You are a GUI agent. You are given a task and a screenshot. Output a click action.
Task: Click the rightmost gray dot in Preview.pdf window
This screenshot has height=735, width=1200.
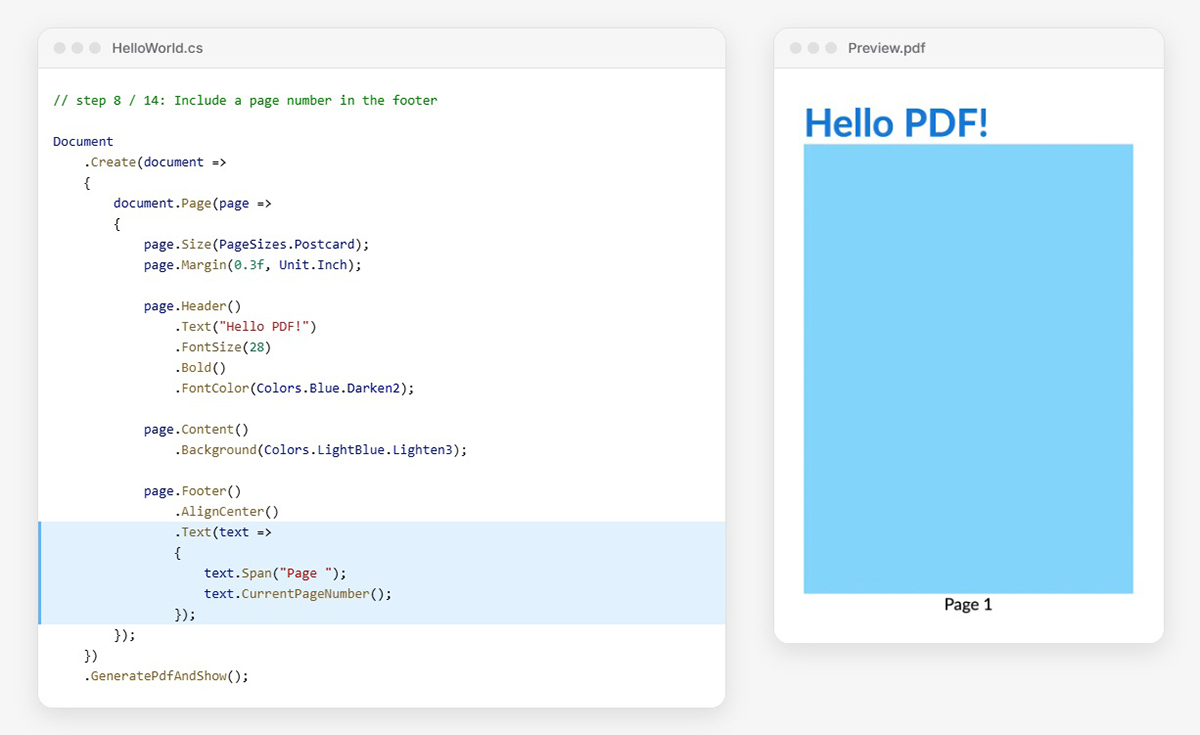coord(831,48)
